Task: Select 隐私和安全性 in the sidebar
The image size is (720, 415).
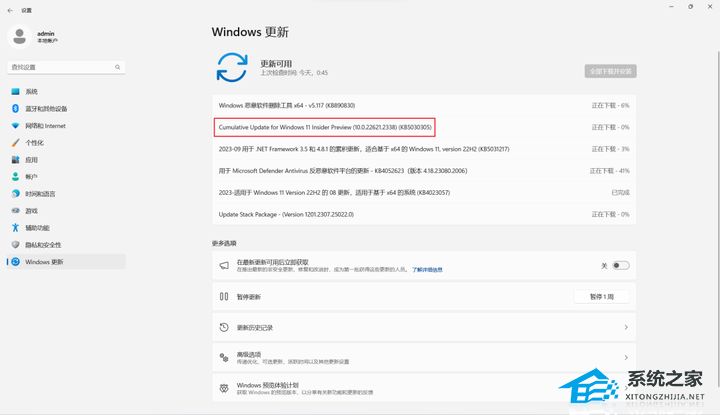Action: pos(66,245)
